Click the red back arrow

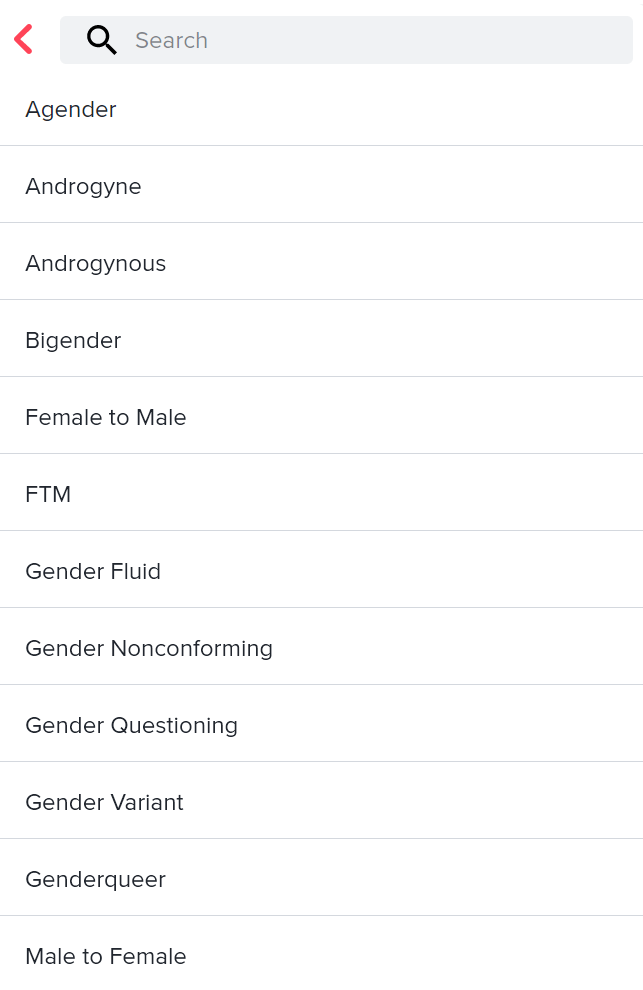click(24, 40)
